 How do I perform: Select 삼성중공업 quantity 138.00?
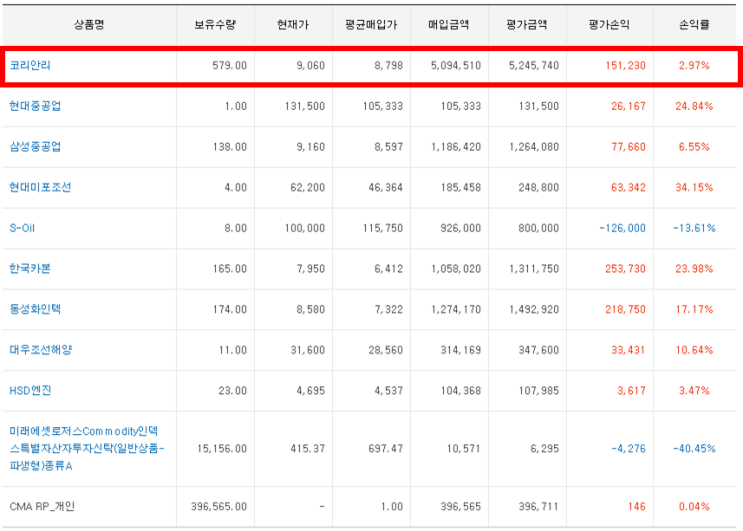(x=229, y=147)
